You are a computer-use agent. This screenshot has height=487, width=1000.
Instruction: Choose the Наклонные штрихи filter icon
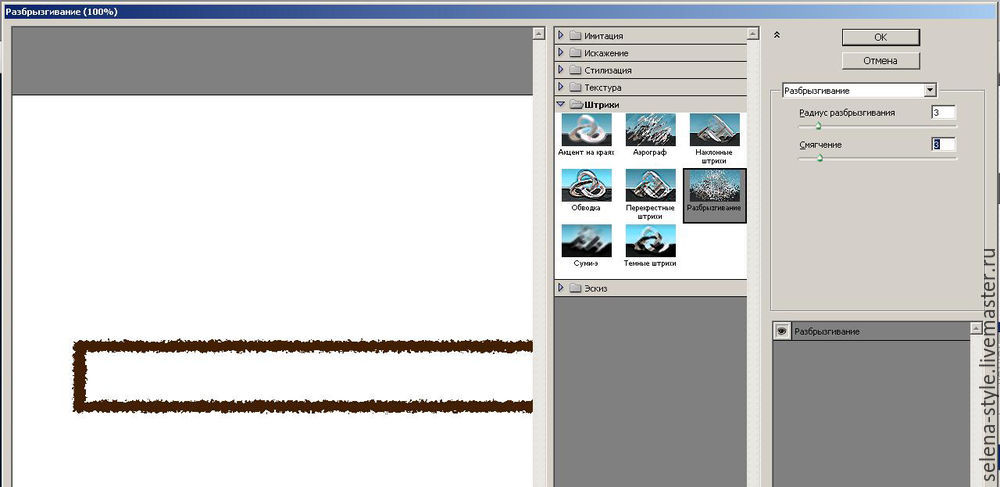point(714,130)
